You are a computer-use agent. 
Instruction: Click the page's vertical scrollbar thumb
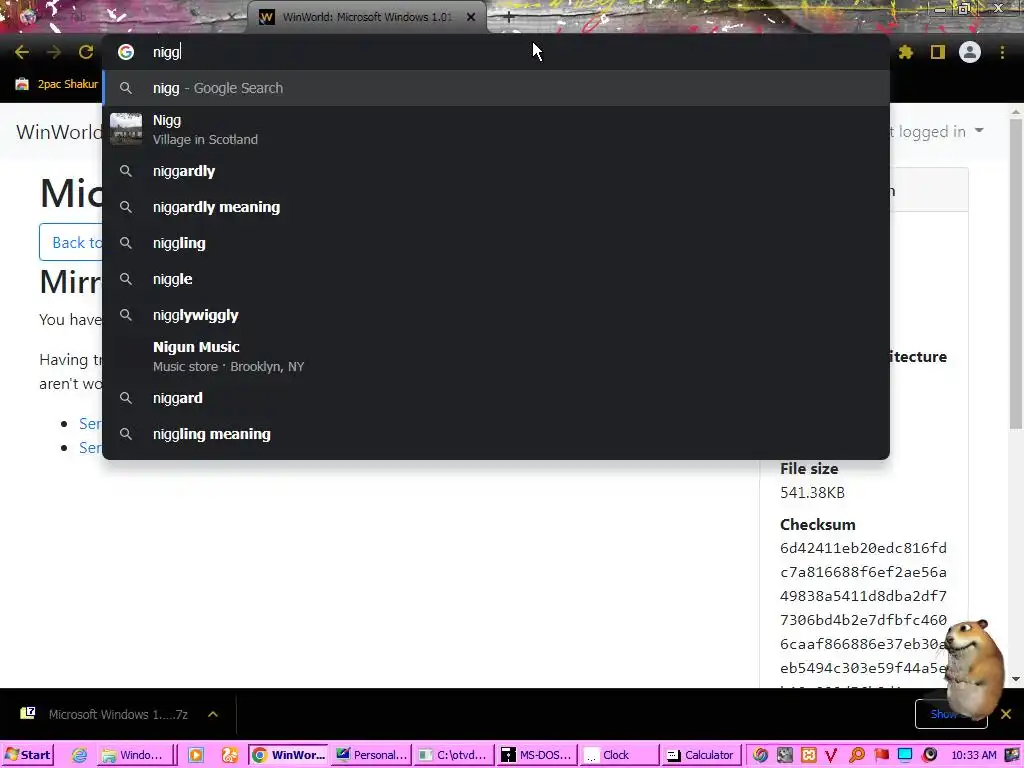coord(1016,274)
